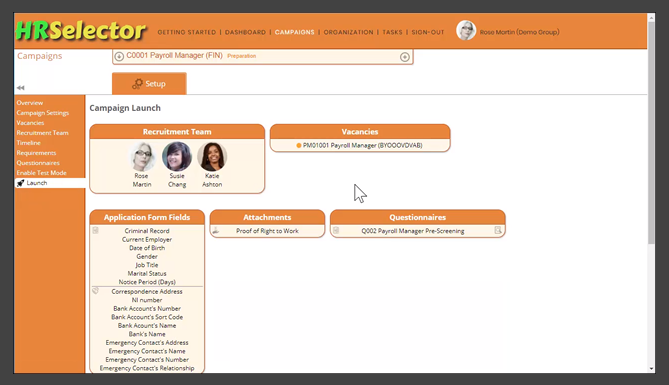
Task: Click the attachment icon beside Proof of Right to Work
Action: [x=216, y=230]
